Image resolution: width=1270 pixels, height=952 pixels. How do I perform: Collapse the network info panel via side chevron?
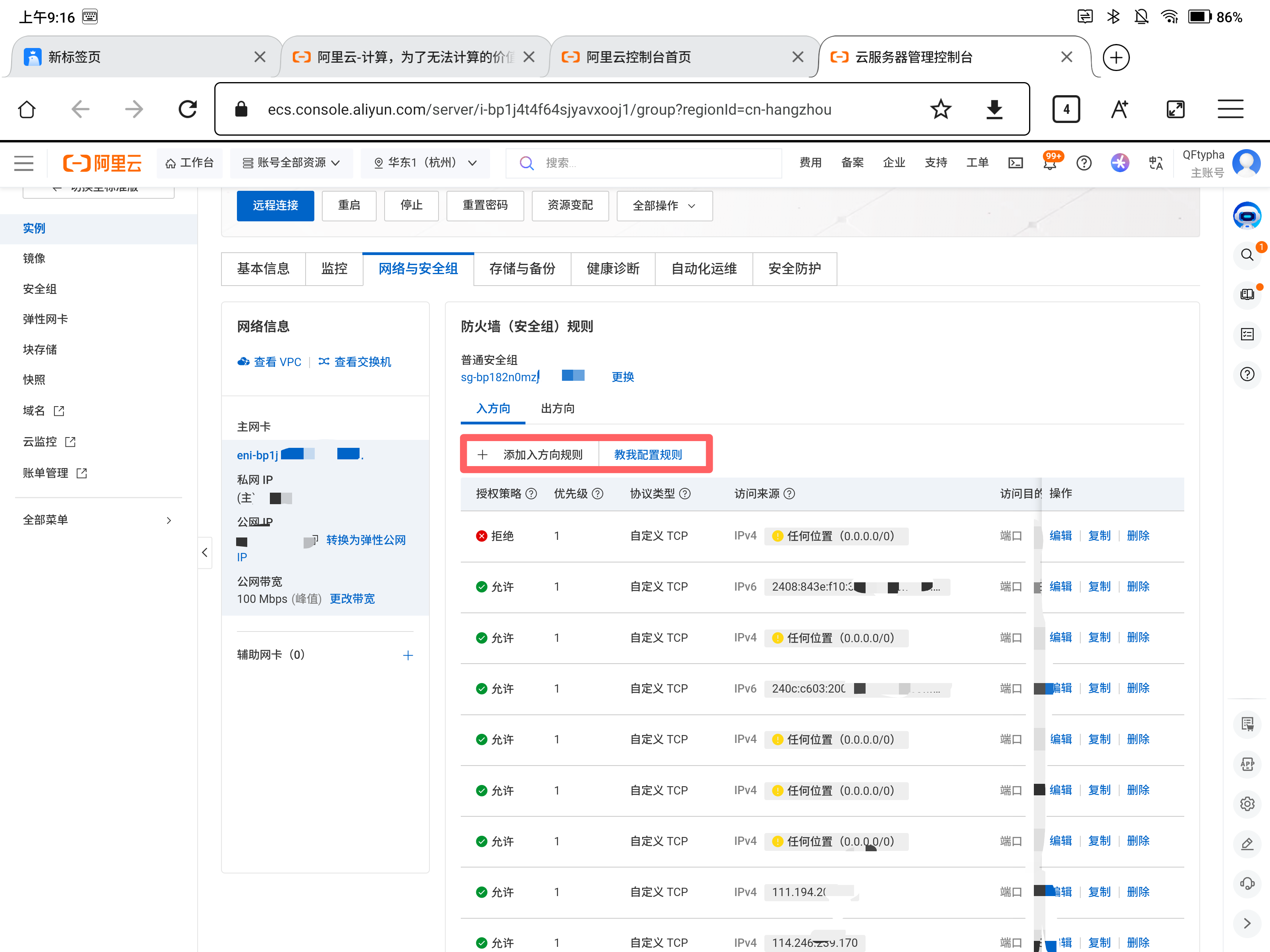[x=205, y=553]
